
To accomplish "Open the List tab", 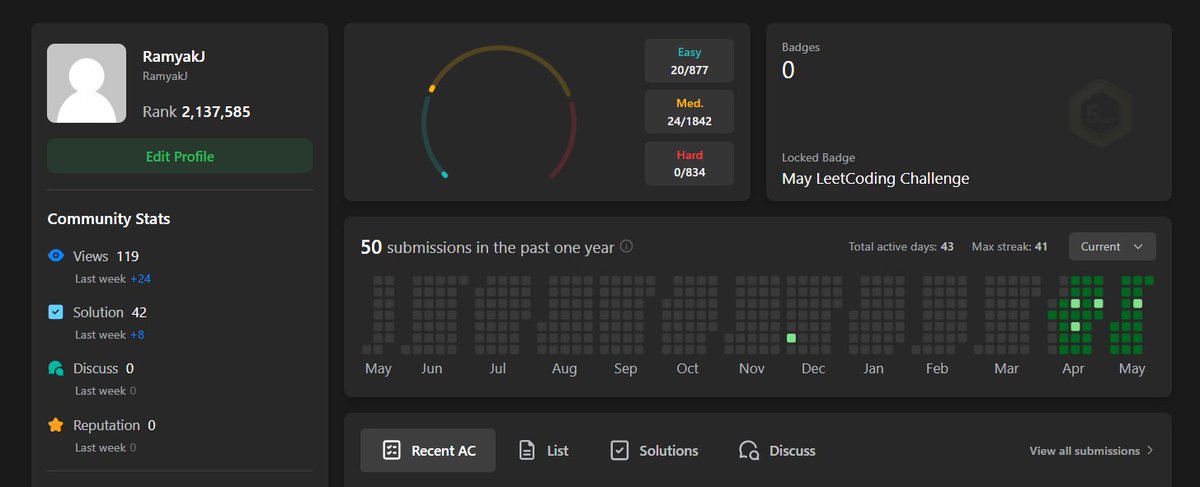I will pos(543,451).
